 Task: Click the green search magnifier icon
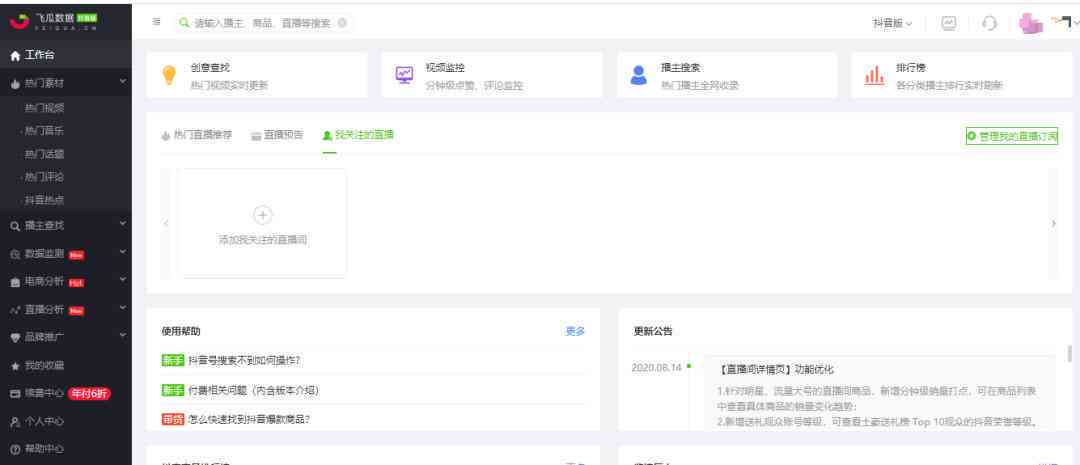click(x=184, y=23)
